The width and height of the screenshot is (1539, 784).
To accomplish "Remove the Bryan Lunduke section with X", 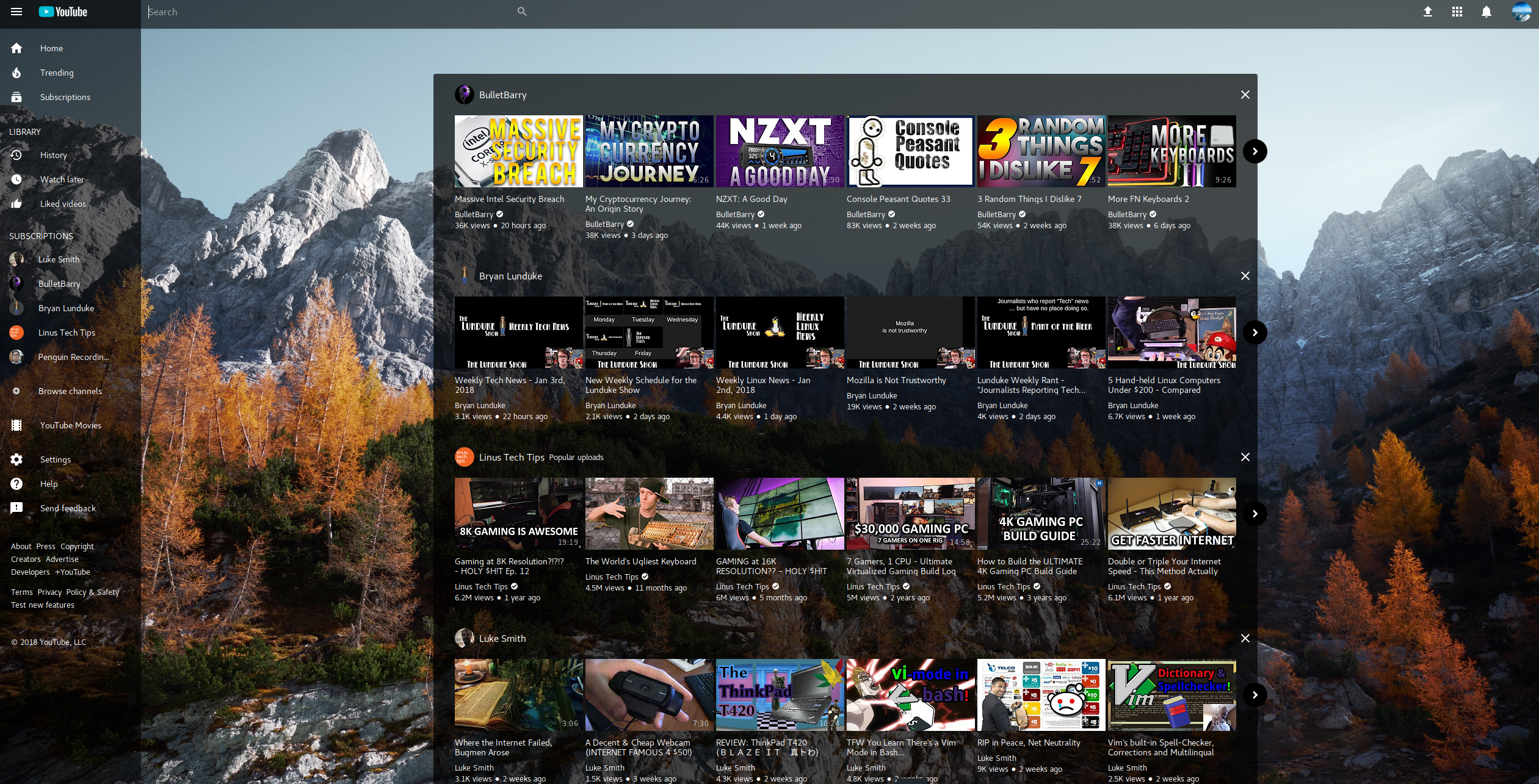I will click(1245, 276).
